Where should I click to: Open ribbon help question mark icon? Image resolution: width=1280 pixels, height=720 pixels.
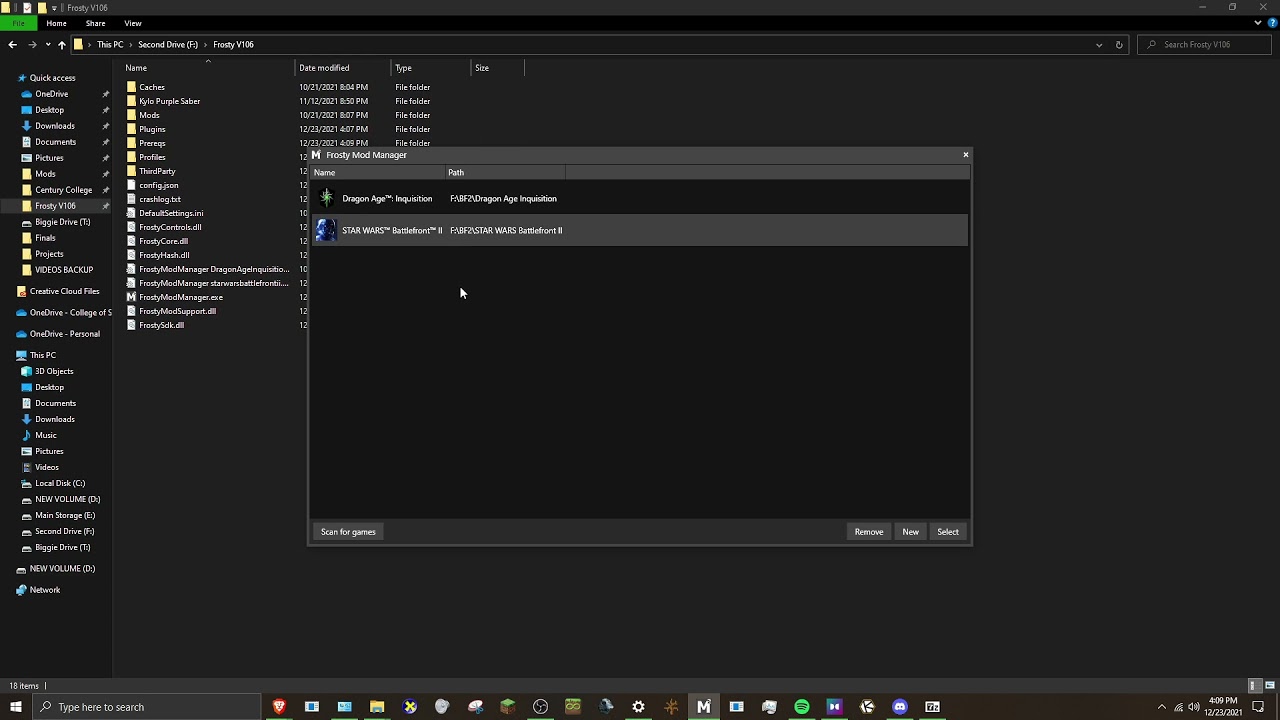point(1271,23)
